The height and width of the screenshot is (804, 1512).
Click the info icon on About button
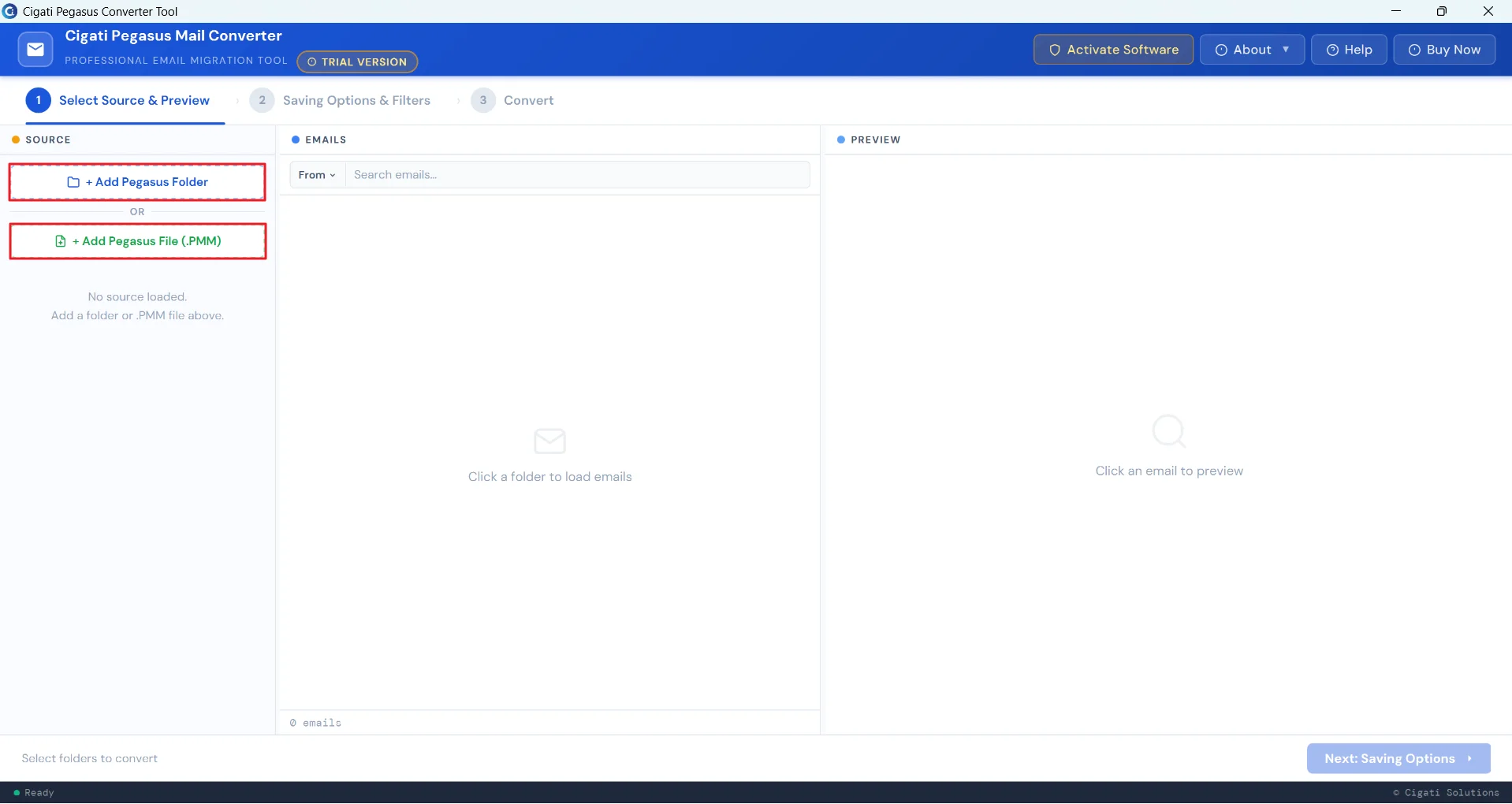1221,50
